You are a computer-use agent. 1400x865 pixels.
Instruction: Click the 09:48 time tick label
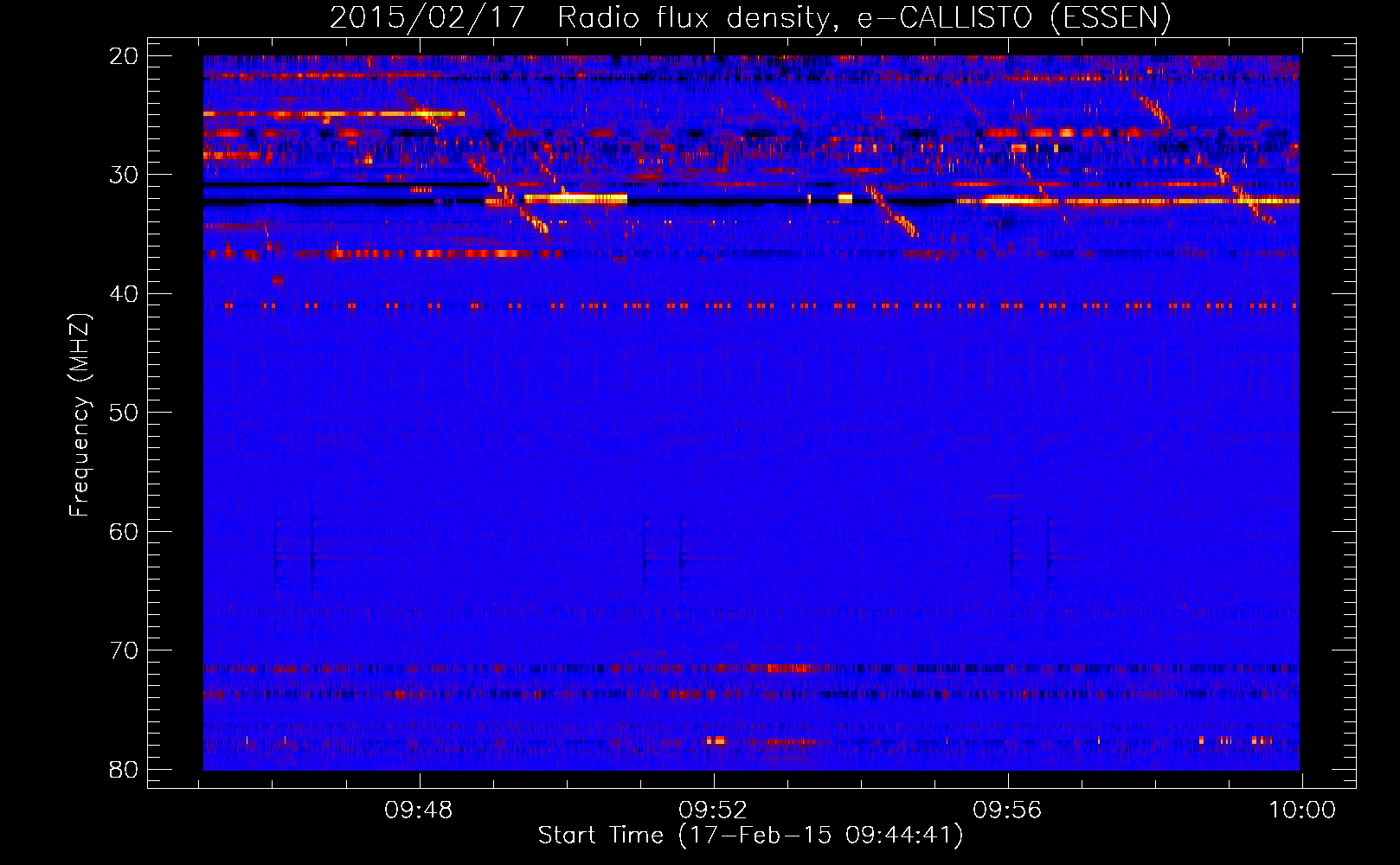(x=419, y=811)
